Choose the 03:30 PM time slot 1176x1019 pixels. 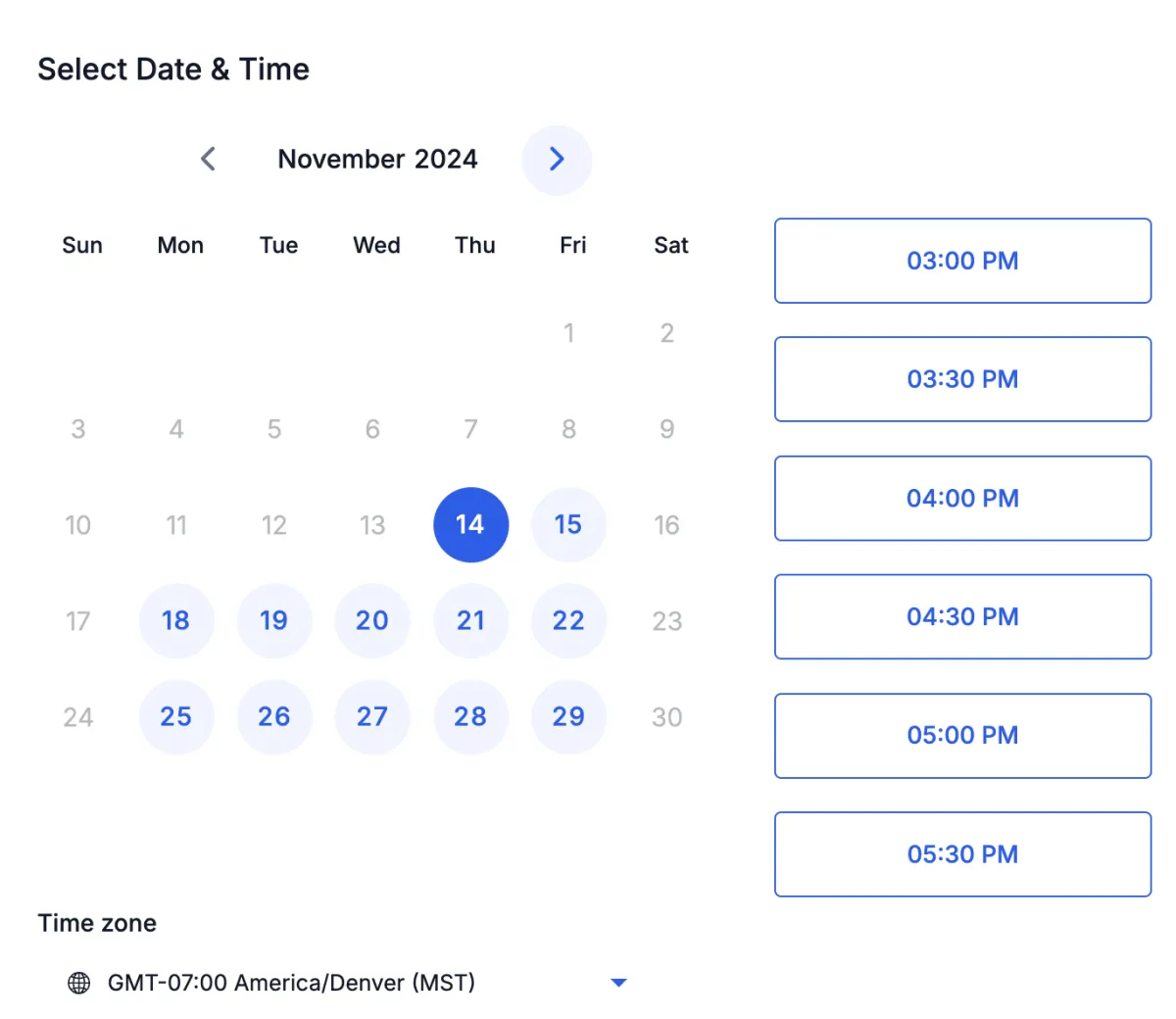962,379
